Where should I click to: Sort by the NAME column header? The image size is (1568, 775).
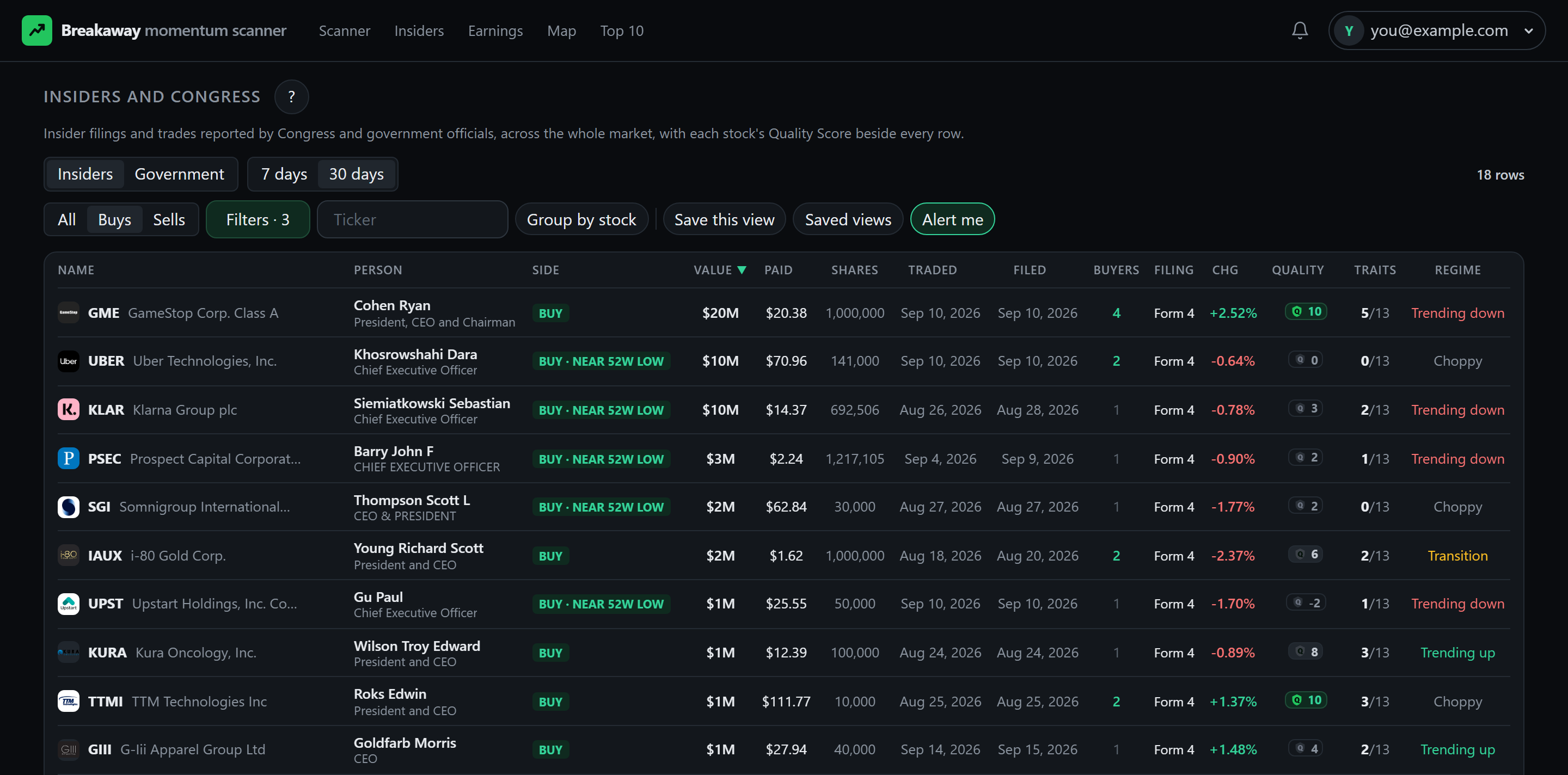click(76, 270)
